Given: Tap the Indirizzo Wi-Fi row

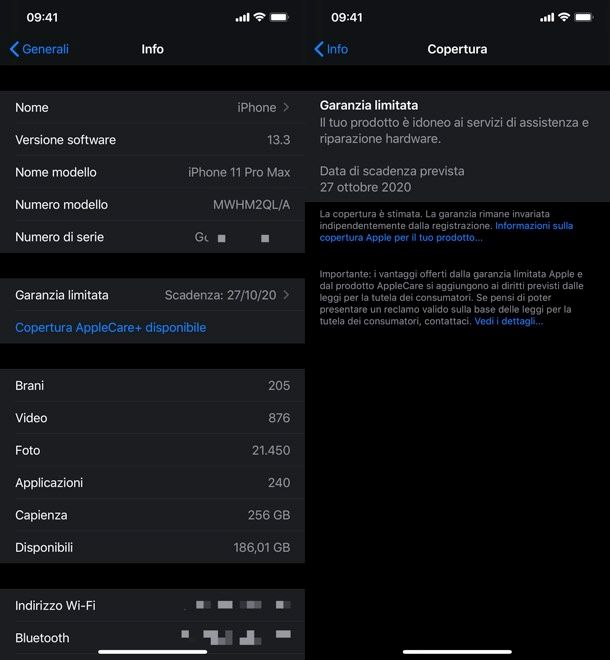Looking at the screenshot, I should click(x=152, y=605).
